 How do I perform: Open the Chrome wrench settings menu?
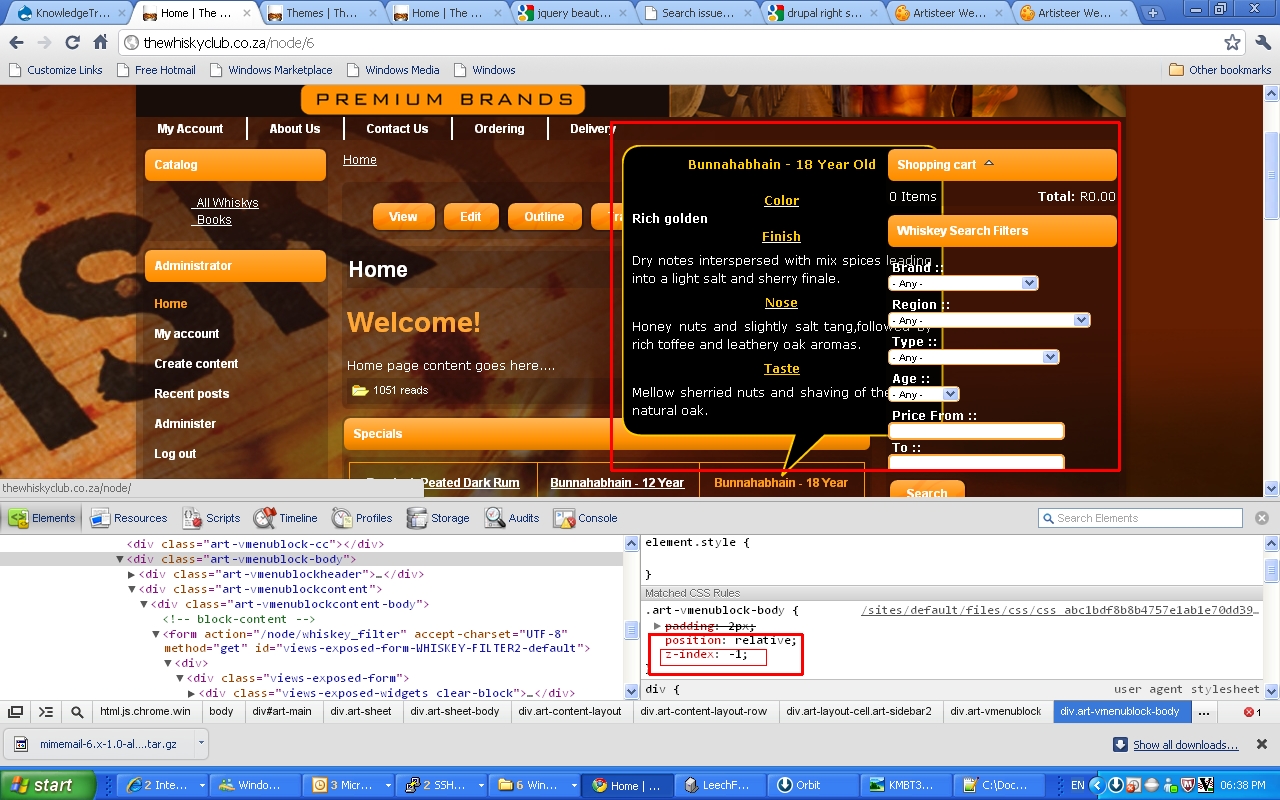1262,43
